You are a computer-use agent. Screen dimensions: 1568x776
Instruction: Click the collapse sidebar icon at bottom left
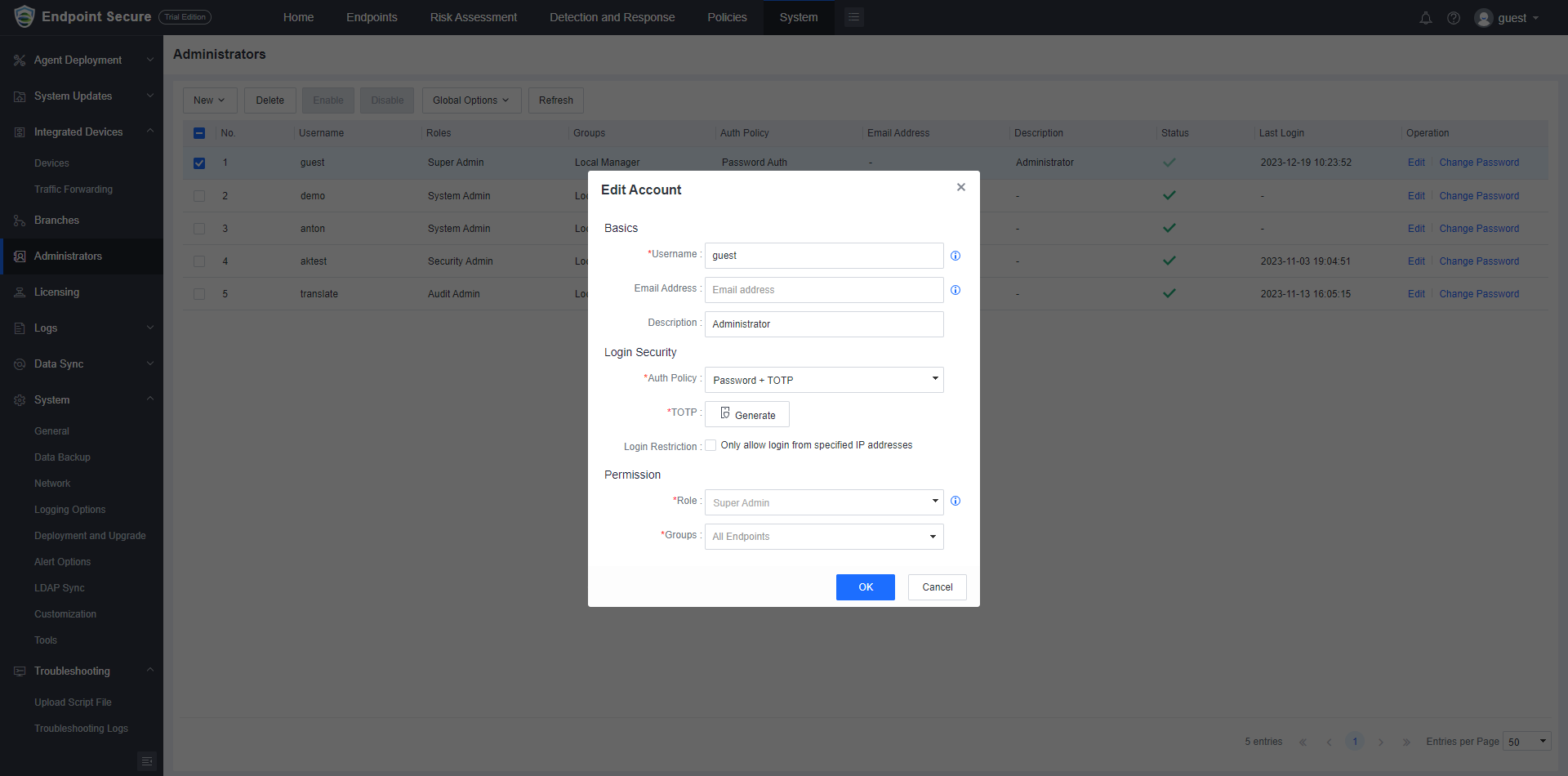click(x=147, y=761)
